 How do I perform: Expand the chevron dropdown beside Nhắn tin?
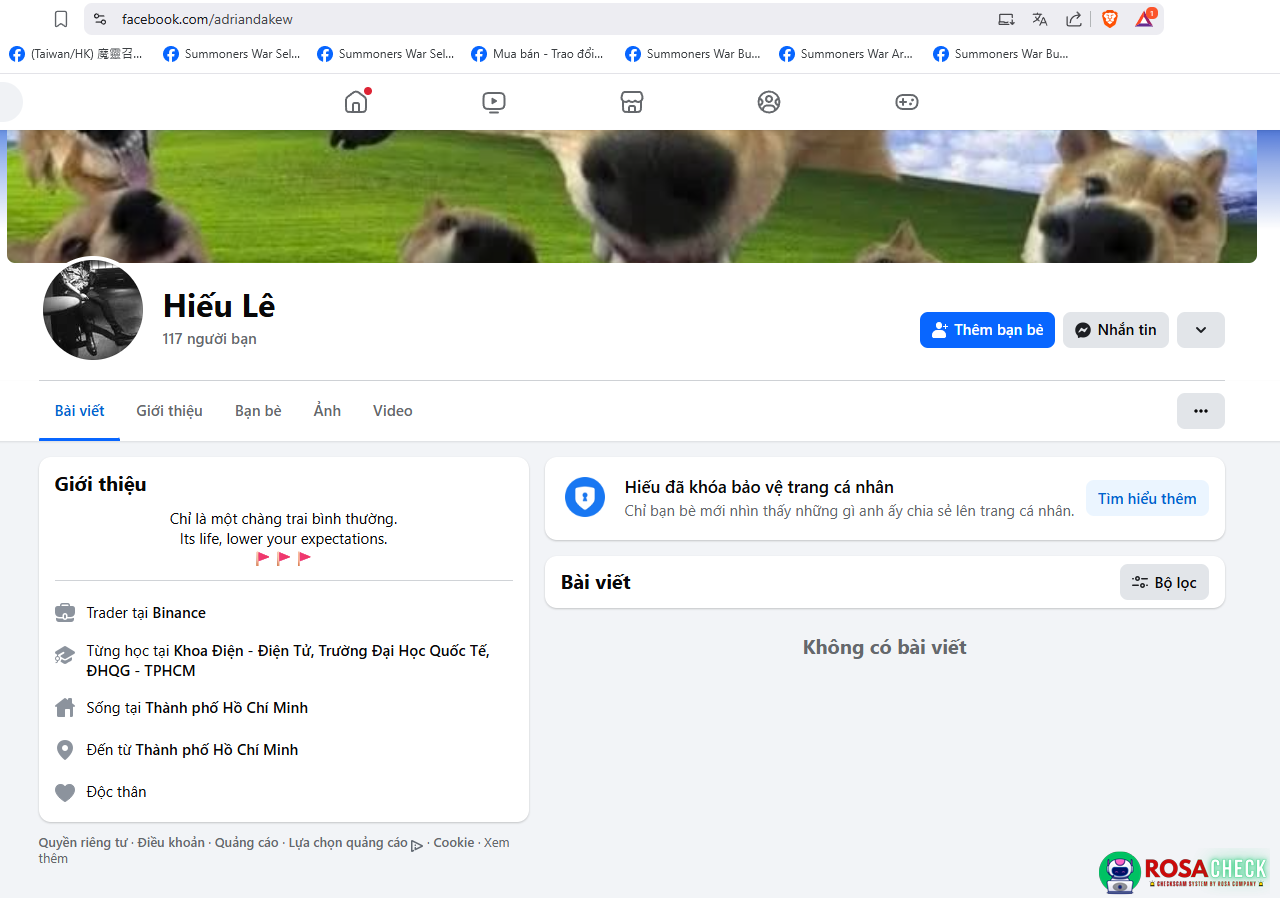[1200, 330]
